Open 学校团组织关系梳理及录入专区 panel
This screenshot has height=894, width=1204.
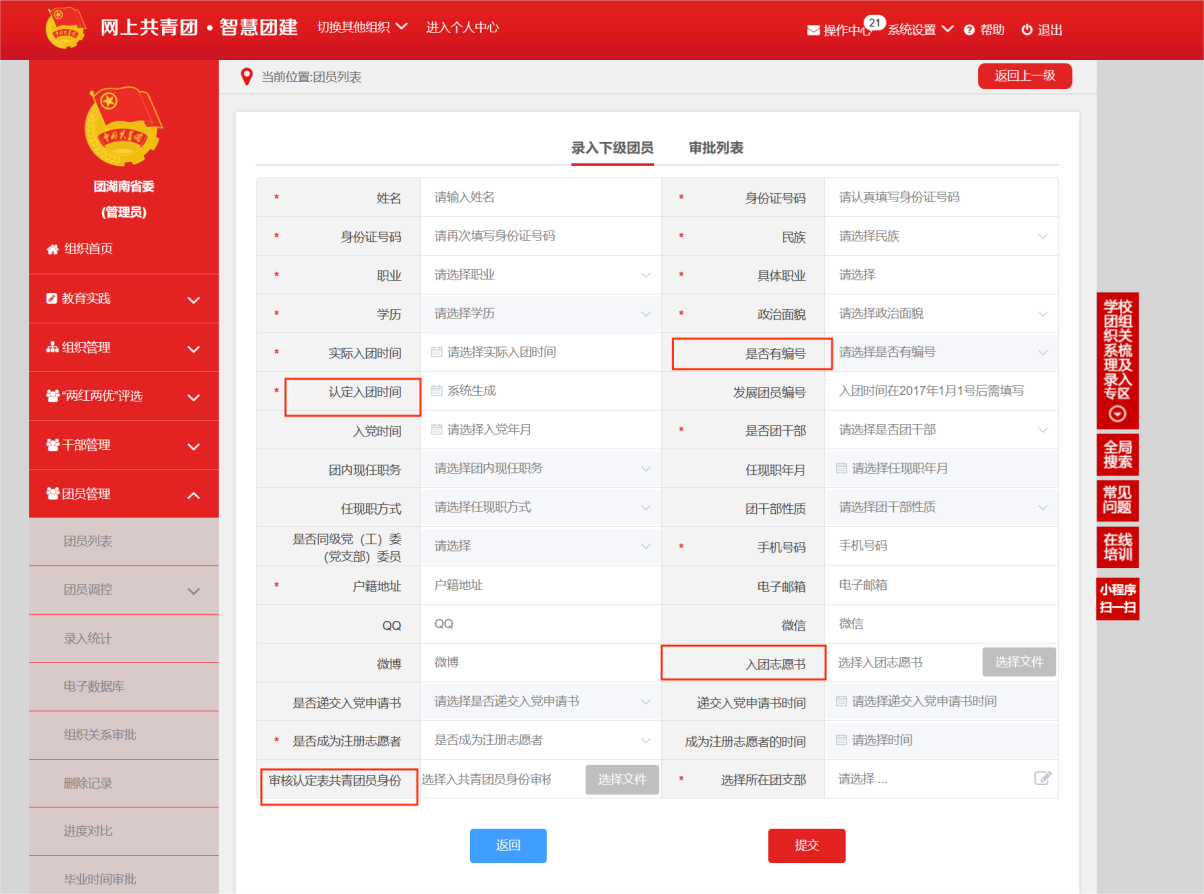coord(1118,360)
